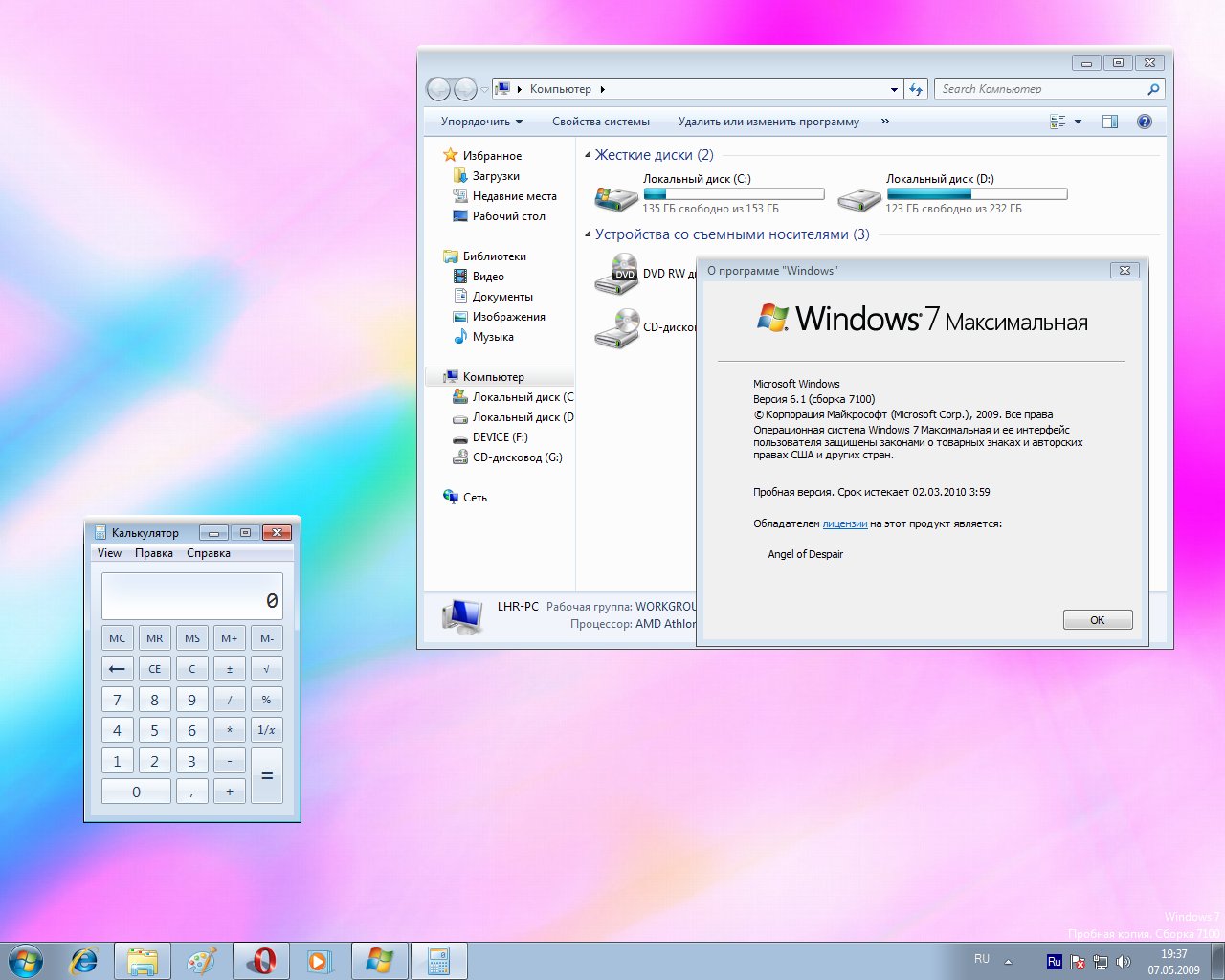Toggle the preview pane in Explorer
1225x980 pixels.
pyautogui.click(x=1110, y=121)
